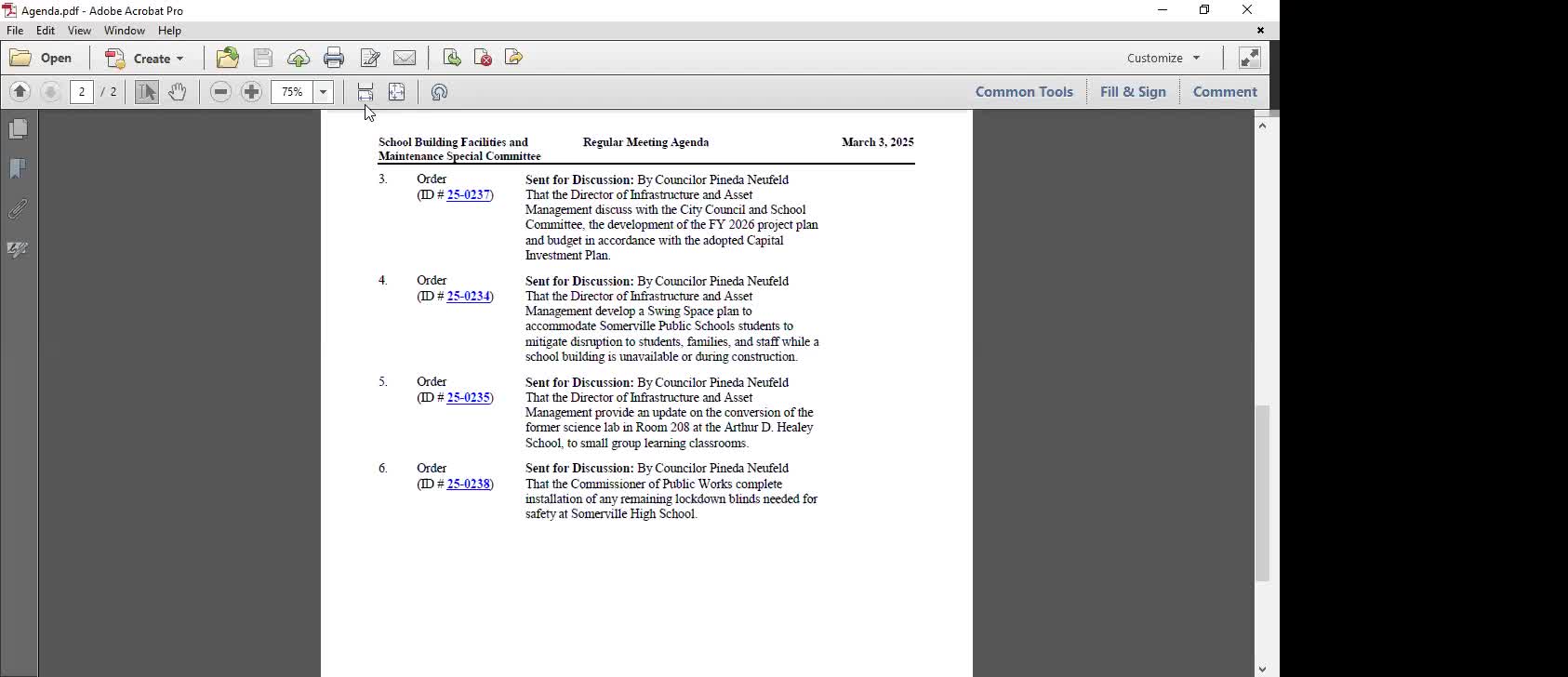
Task: Click the delete page icon
Action: (x=483, y=58)
